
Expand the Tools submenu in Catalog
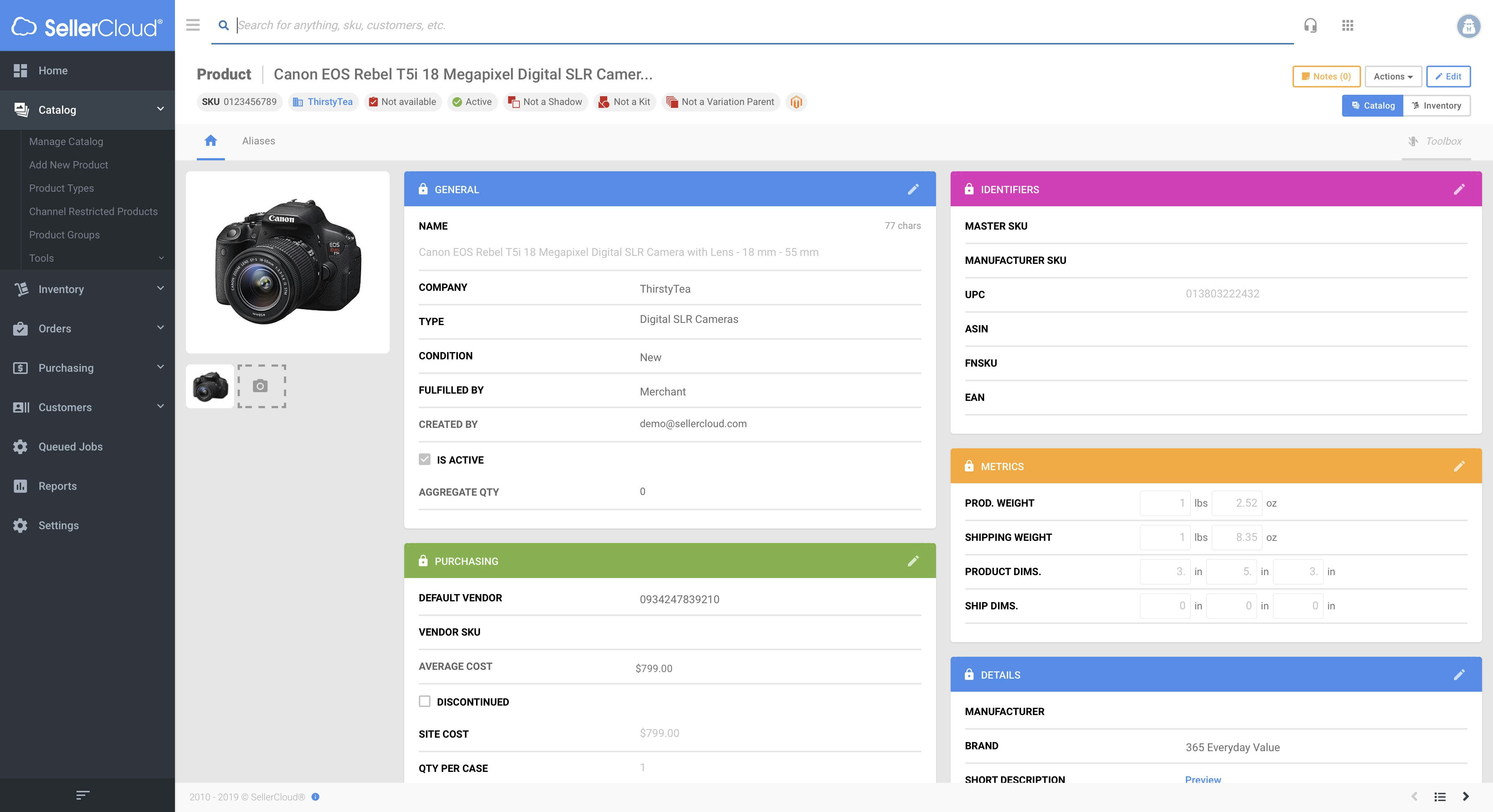tap(95, 258)
